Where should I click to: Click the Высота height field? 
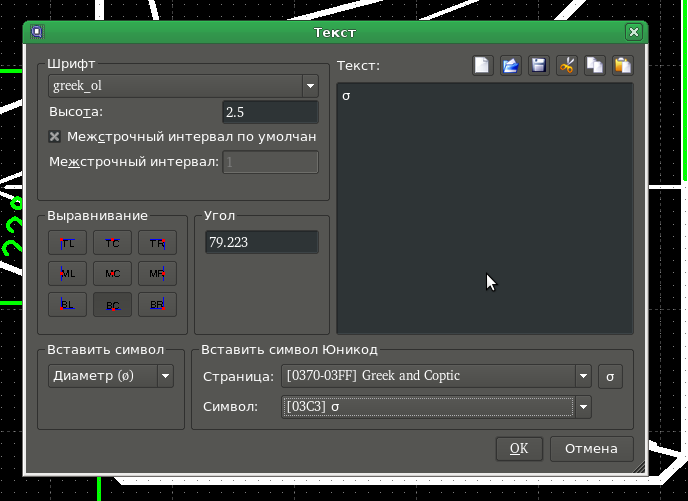pos(270,111)
